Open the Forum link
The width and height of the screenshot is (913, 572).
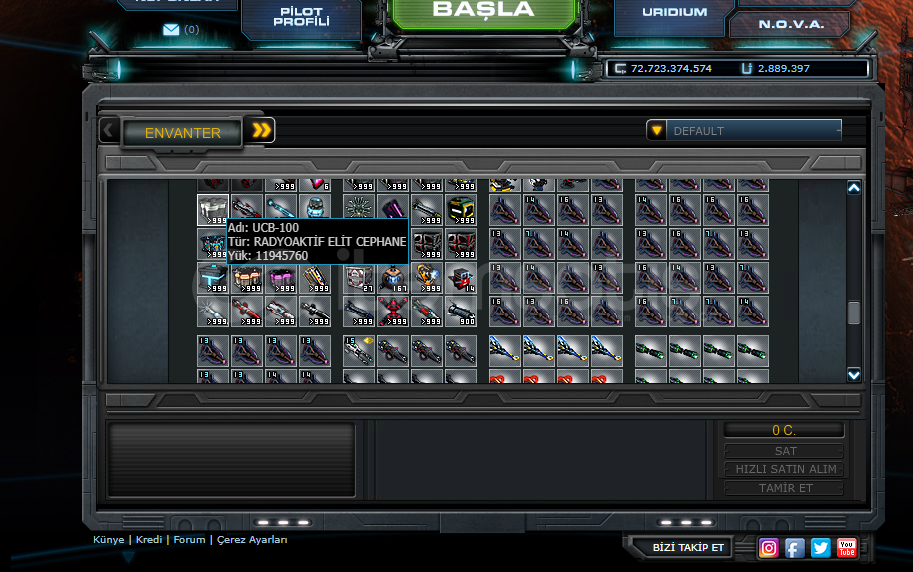coord(189,539)
